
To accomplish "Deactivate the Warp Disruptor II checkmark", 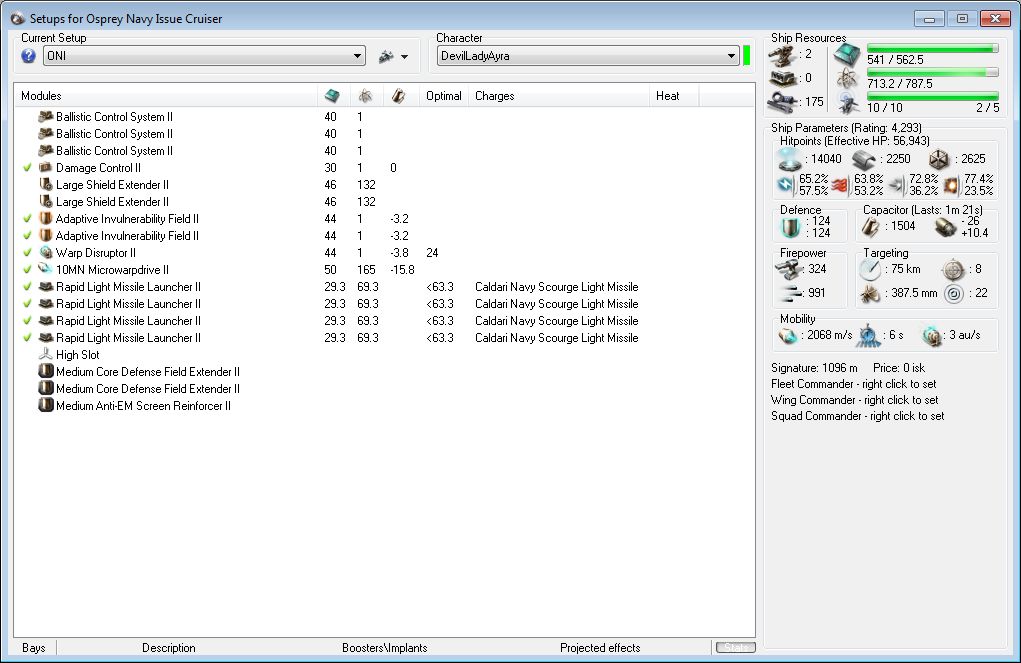I will pyautogui.click(x=27, y=253).
